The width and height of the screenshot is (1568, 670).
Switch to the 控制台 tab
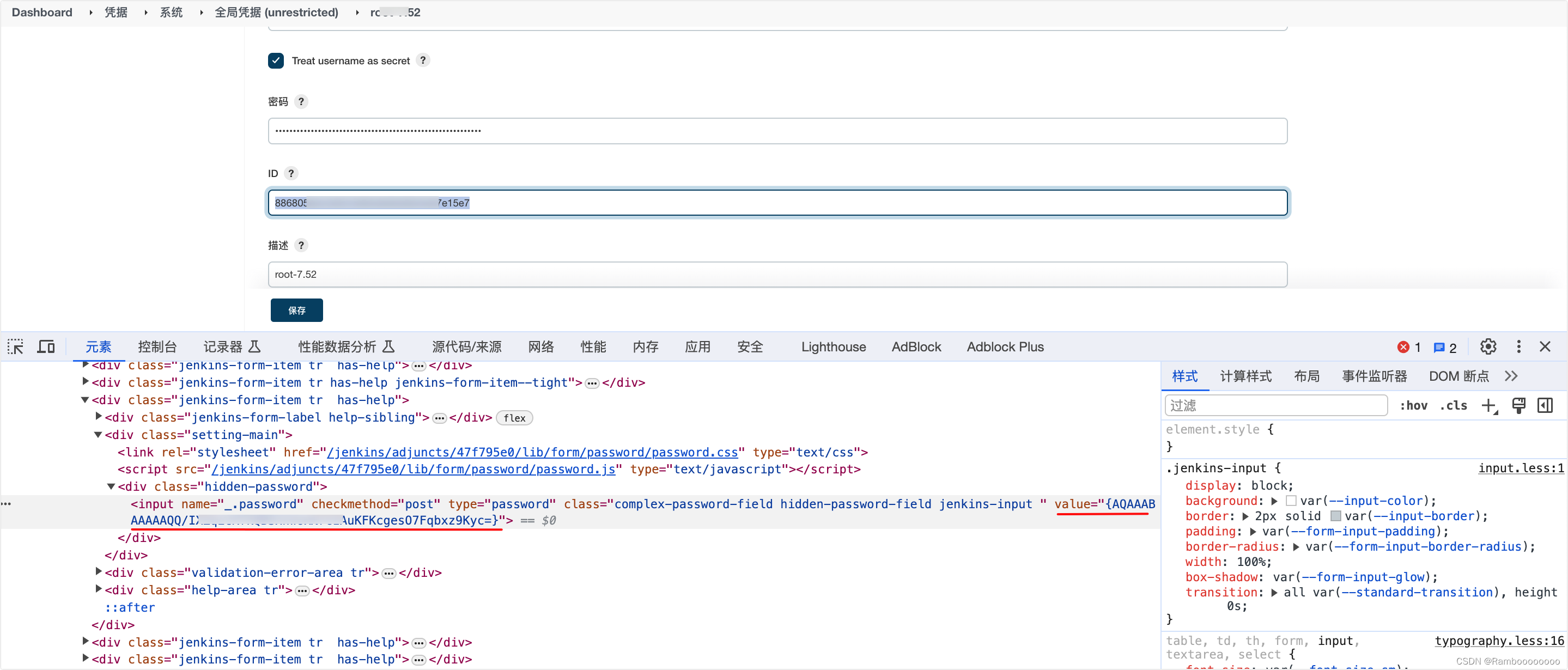157,347
